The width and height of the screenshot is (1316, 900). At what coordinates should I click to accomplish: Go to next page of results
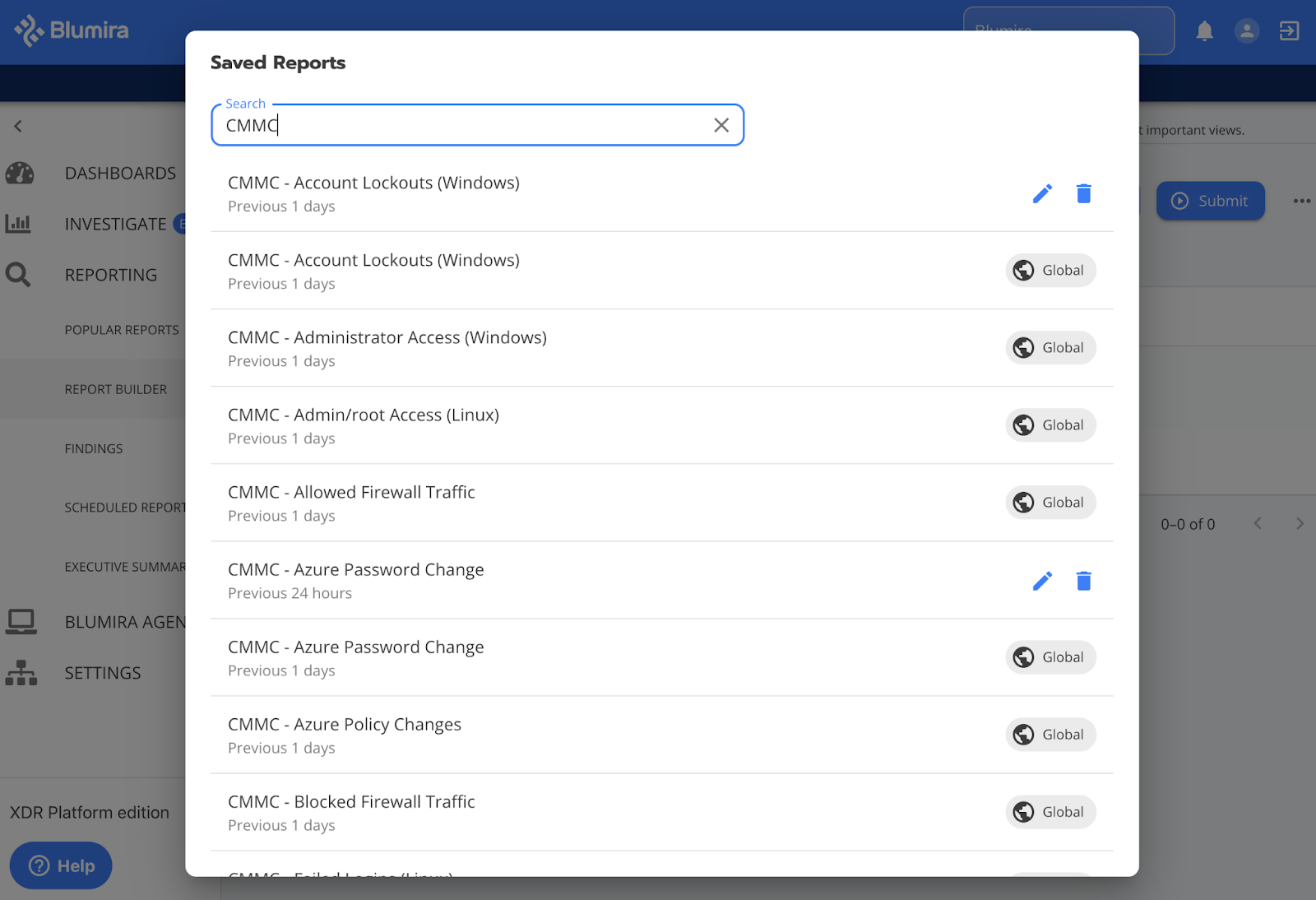pyautogui.click(x=1300, y=524)
